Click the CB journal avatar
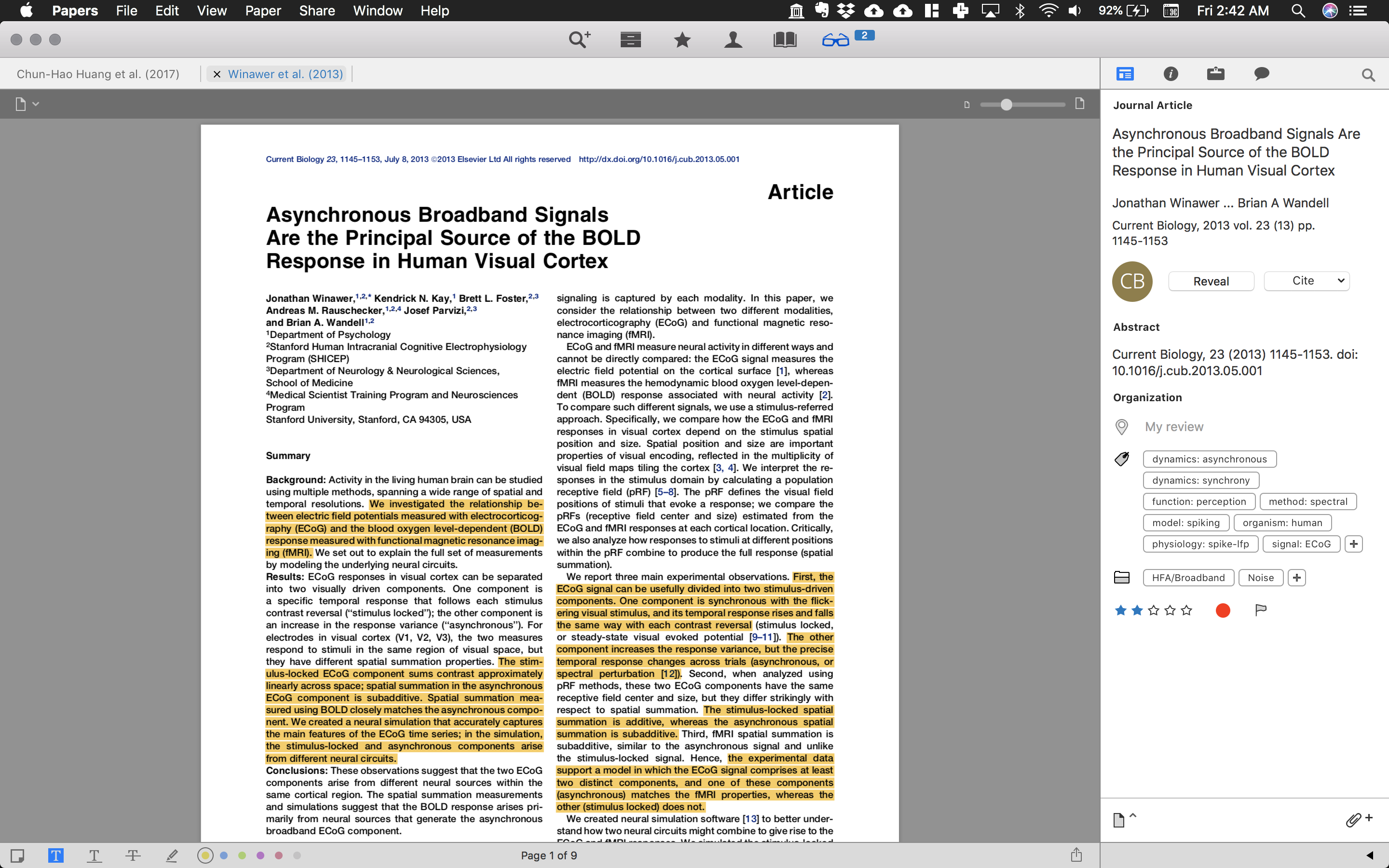1389x868 pixels. click(1132, 281)
